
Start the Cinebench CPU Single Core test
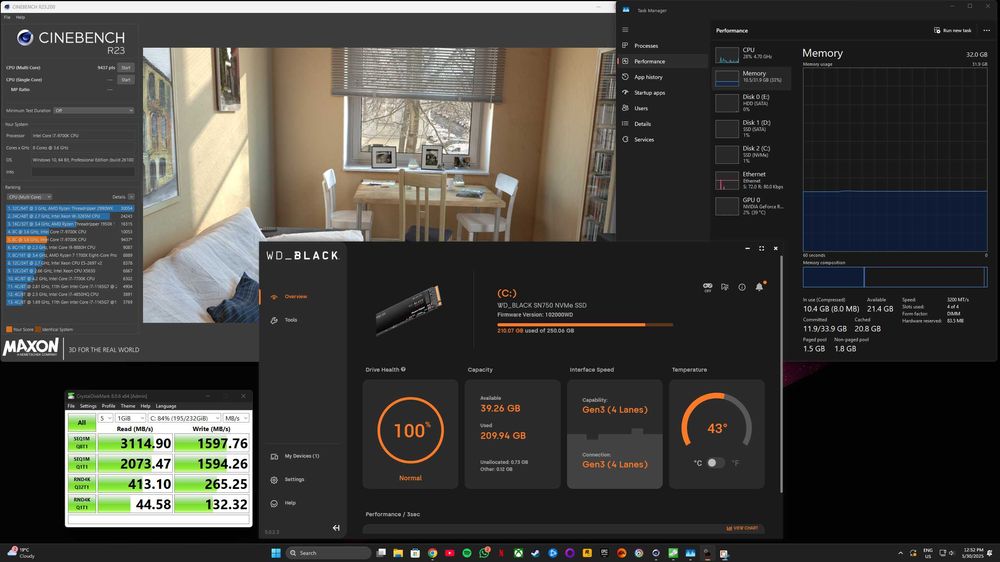click(126, 80)
